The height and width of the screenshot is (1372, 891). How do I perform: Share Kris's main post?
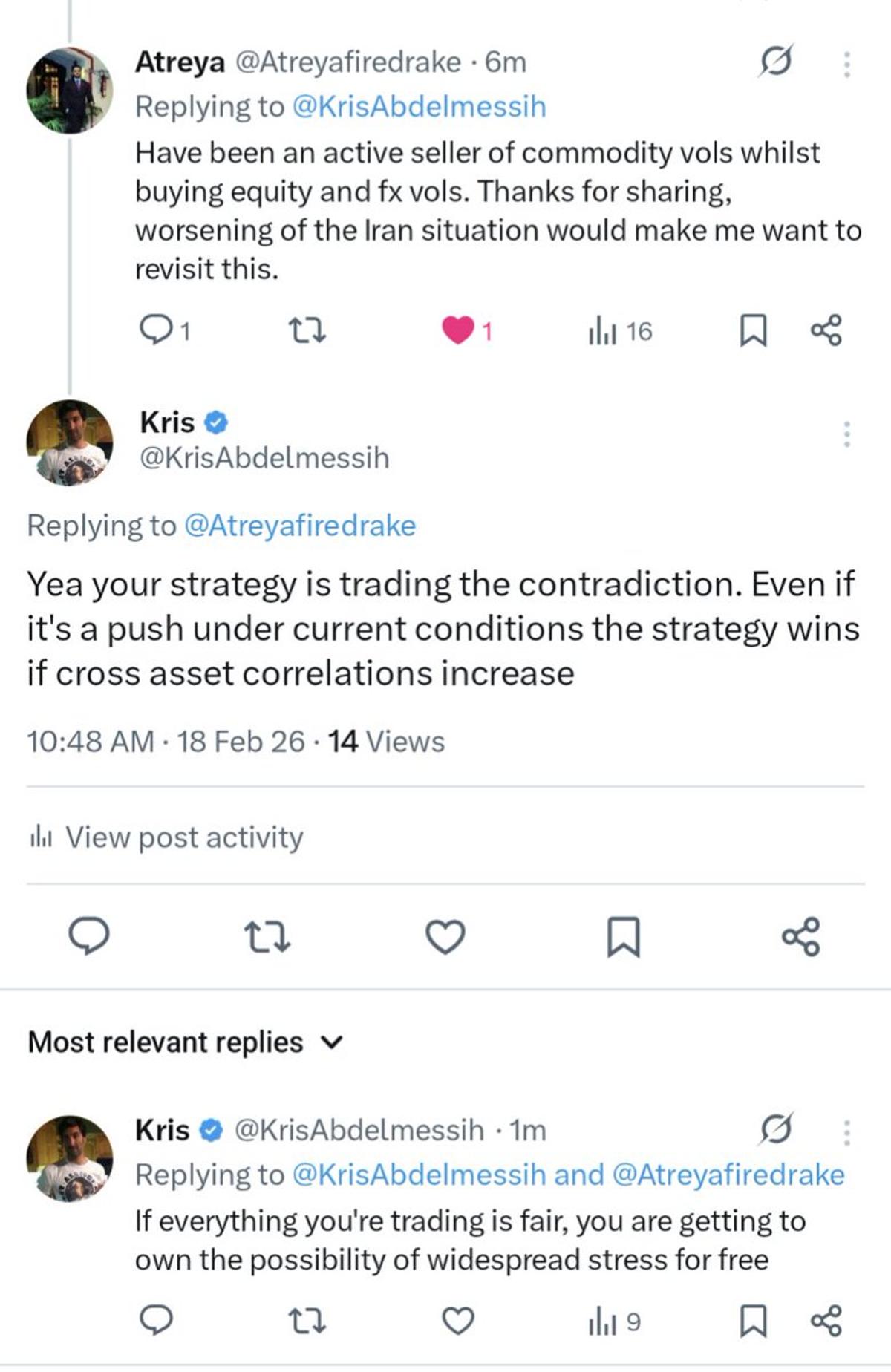point(801,936)
